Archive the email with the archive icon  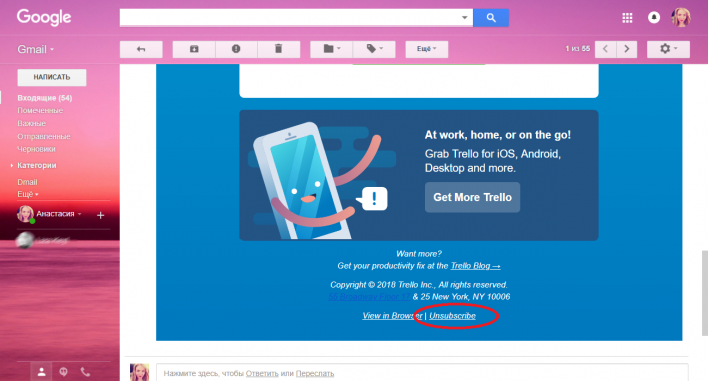[194, 49]
